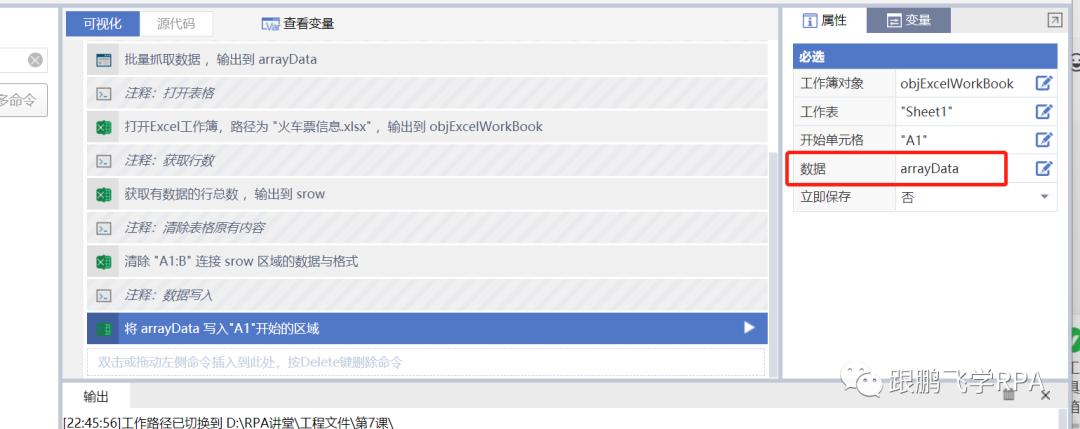1080x429 pixels.
Task: Select the 注释: 数据写入 comment row
Action: tap(427, 295)
